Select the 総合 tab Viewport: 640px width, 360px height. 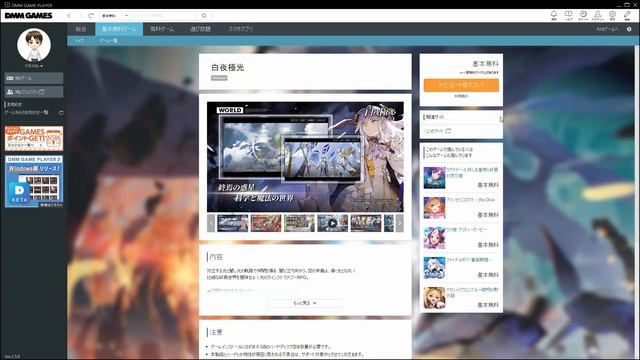(x=81, y=29)
